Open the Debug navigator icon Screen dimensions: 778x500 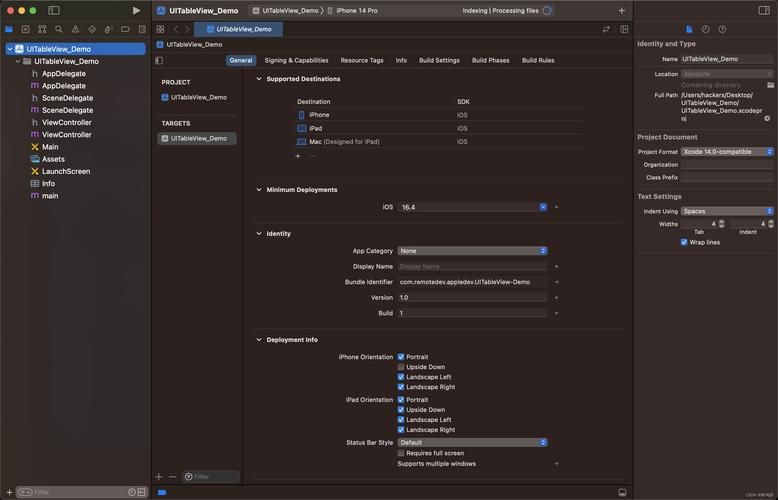(109, 29)
